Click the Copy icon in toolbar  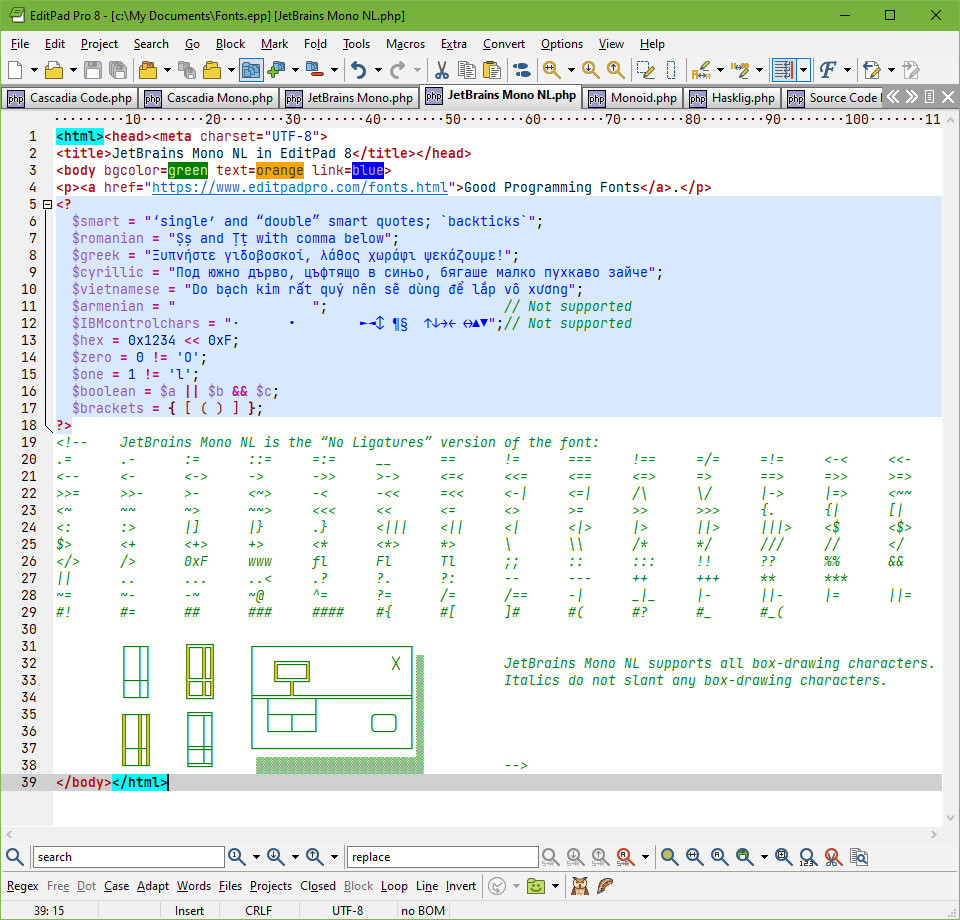click(x=467, y=70)
